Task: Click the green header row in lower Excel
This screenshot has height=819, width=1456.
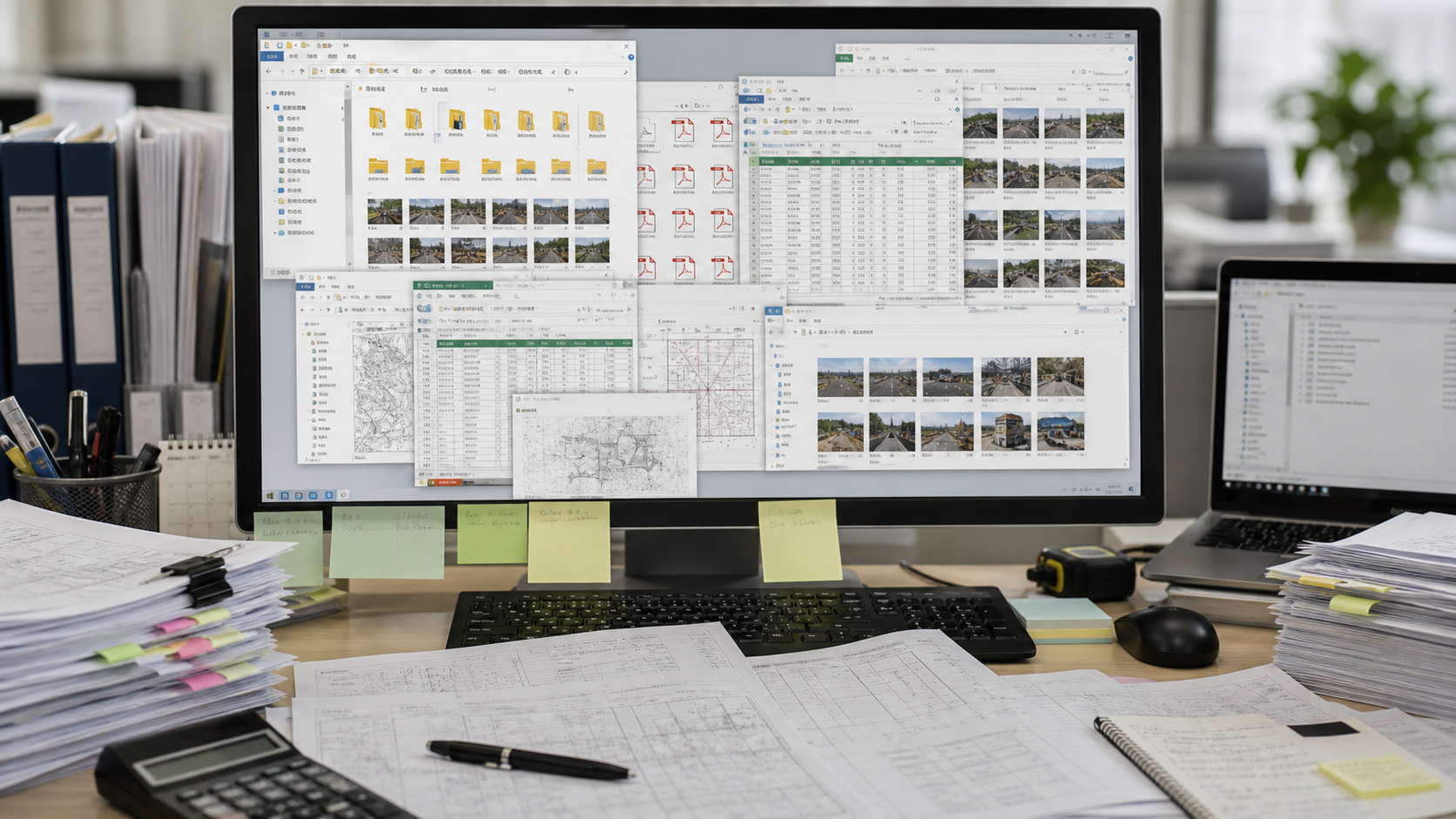Action: pyautogui.click(x=534, y=344)
